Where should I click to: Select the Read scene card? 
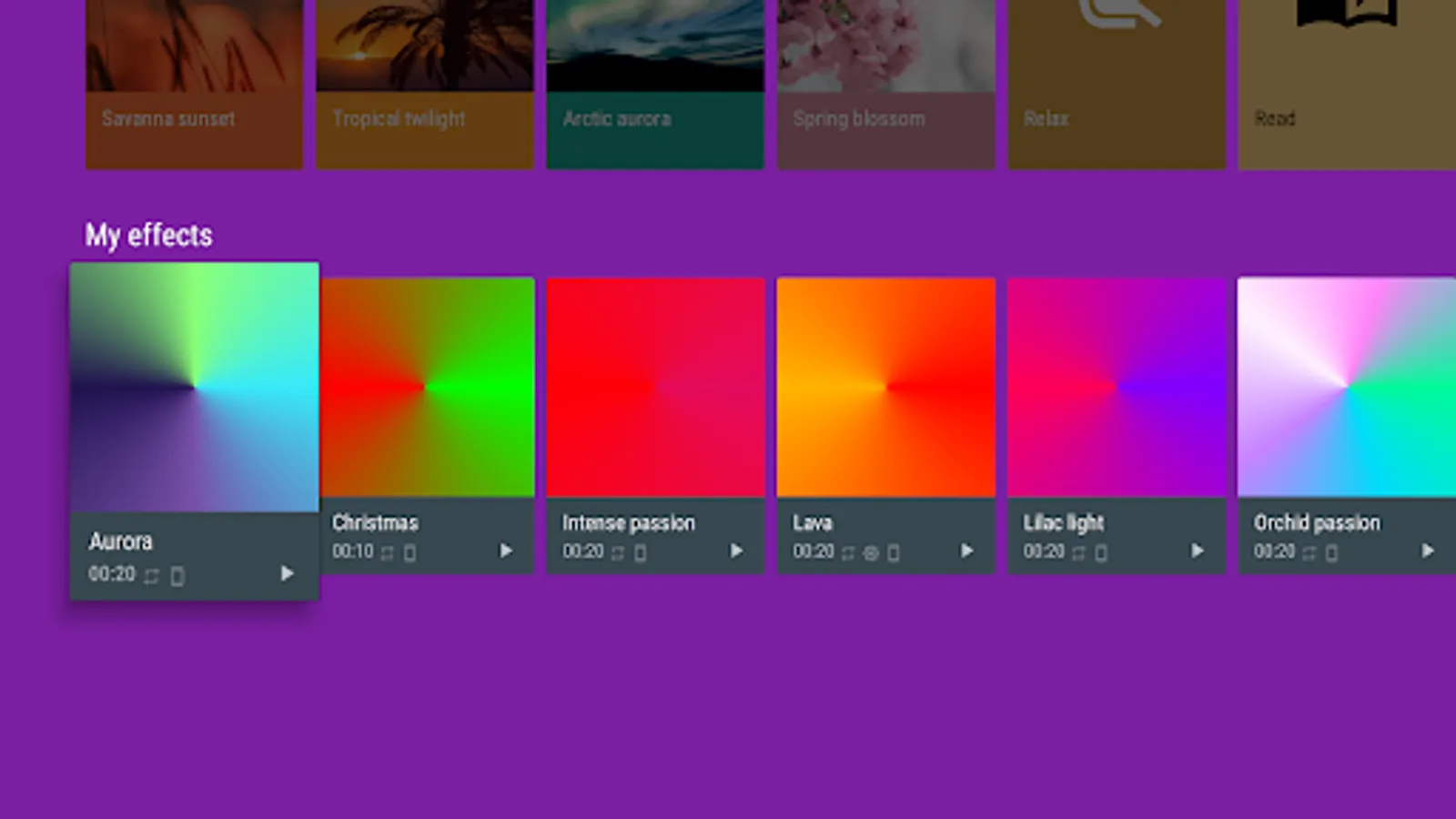(1347, 85)
